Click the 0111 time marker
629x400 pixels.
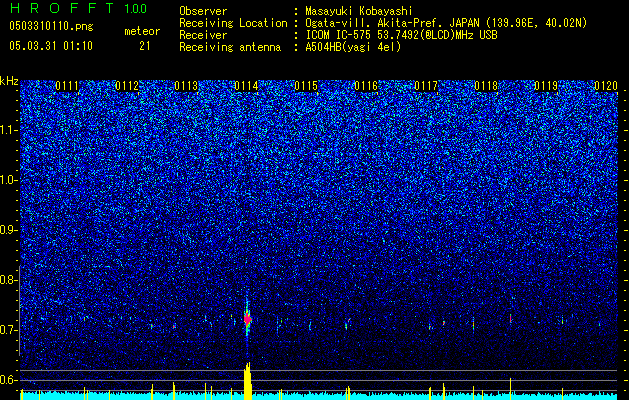coord(67,86)
